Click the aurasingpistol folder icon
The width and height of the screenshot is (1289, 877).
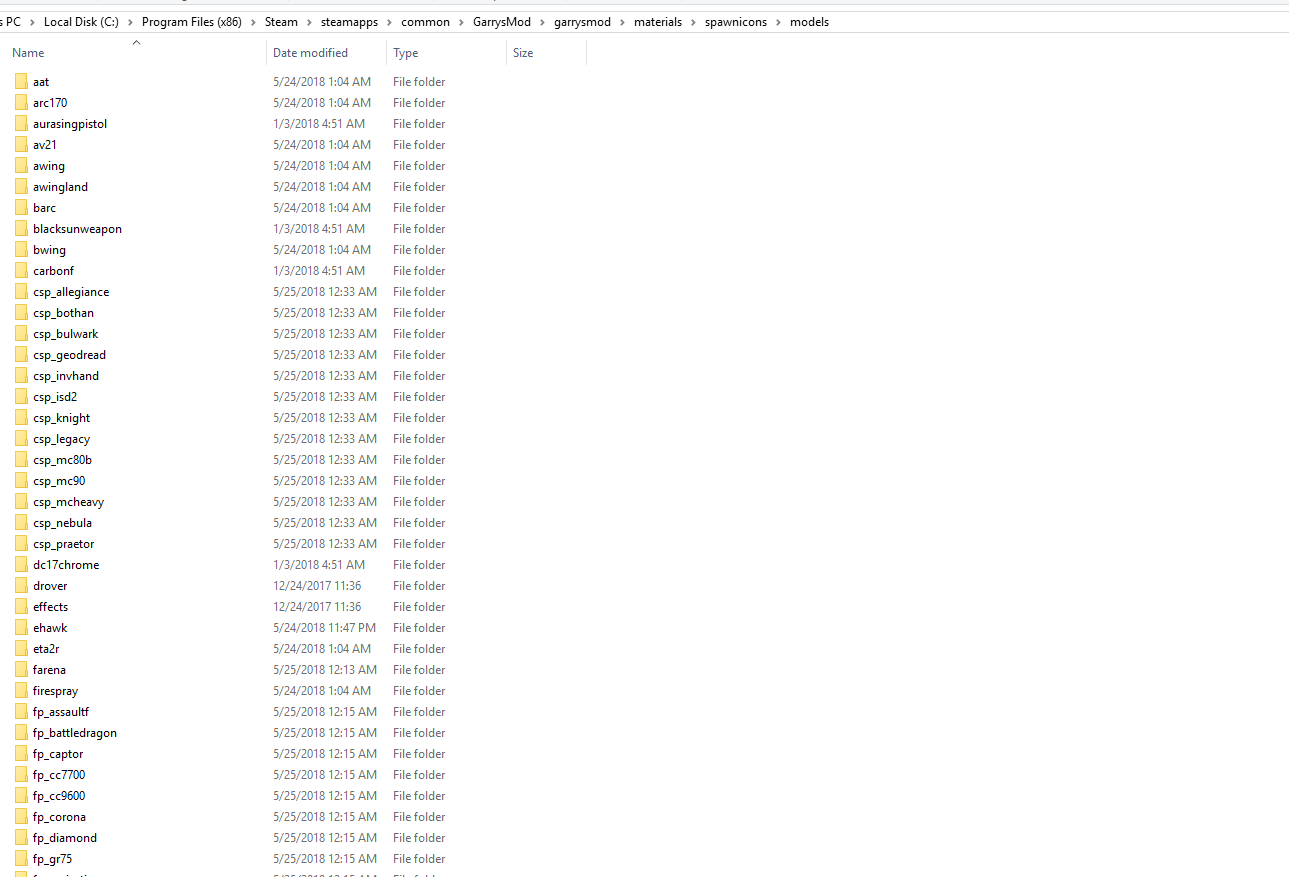(22, 124)
